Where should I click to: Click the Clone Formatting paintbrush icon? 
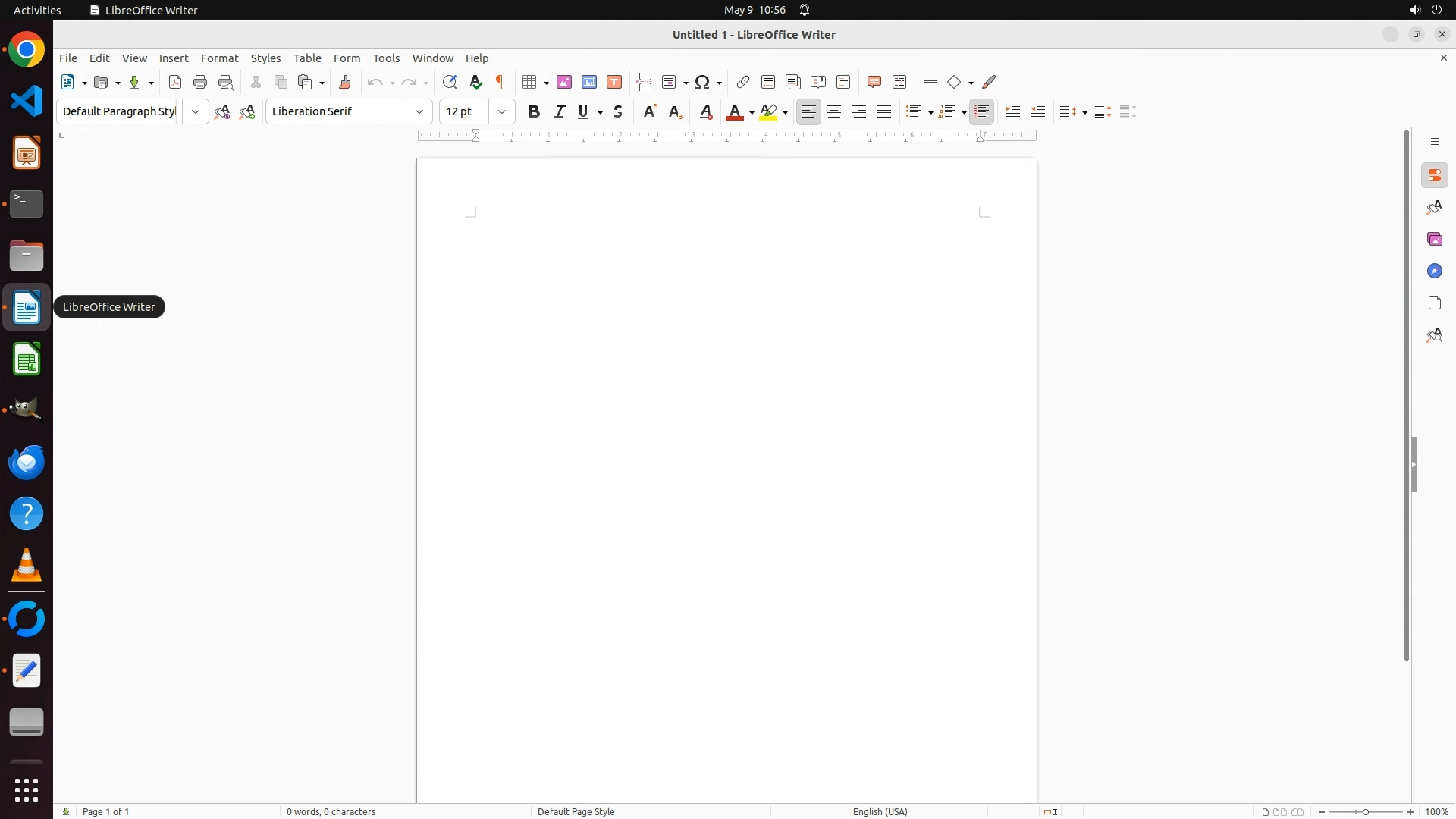[345, 83]
